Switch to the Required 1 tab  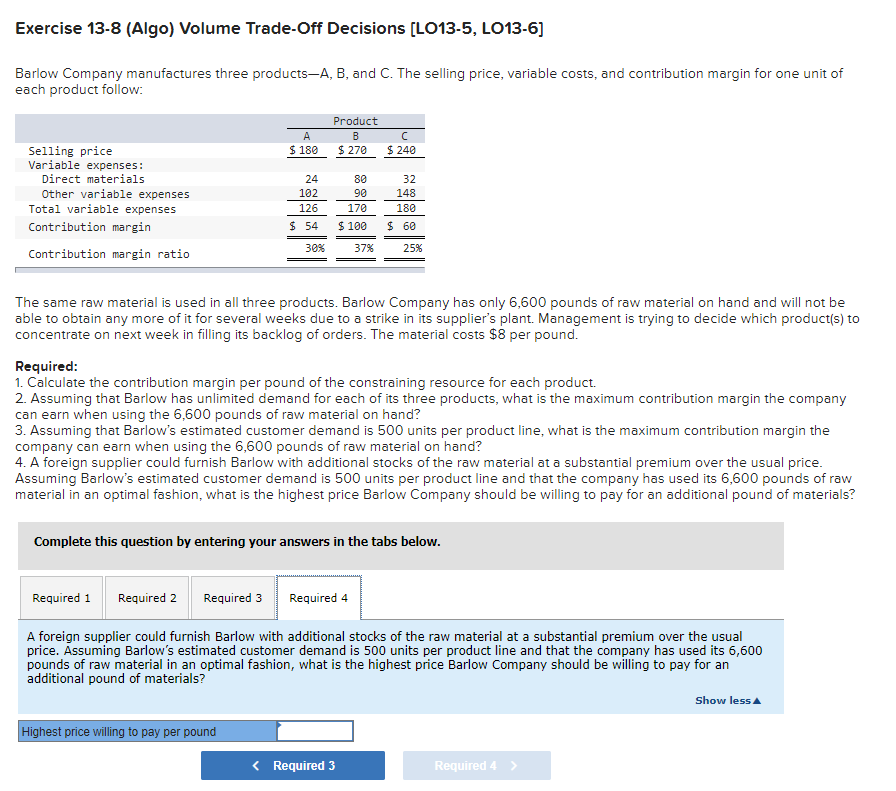pos(61,597)
